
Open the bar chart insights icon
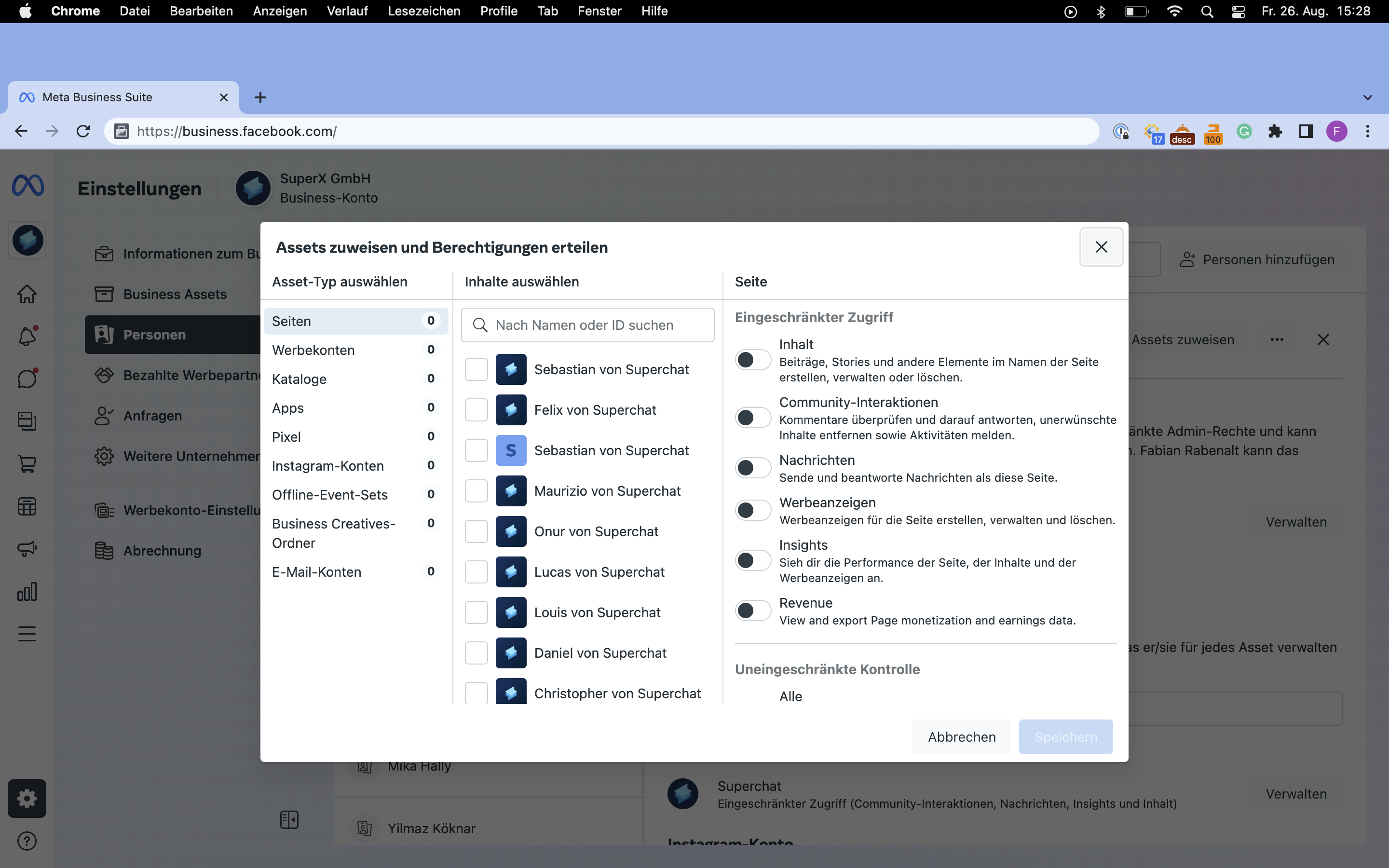(x=27, y=591)
